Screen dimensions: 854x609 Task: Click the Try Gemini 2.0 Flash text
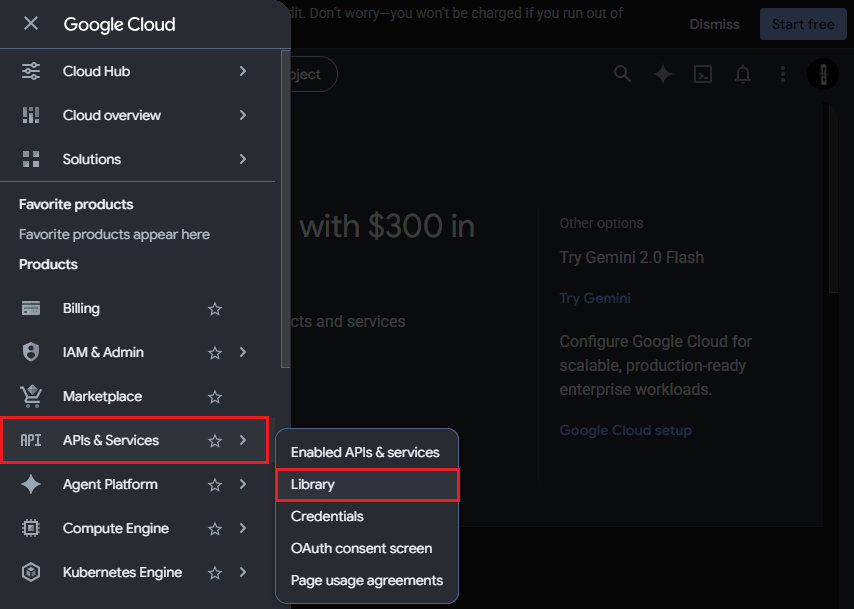632,257
